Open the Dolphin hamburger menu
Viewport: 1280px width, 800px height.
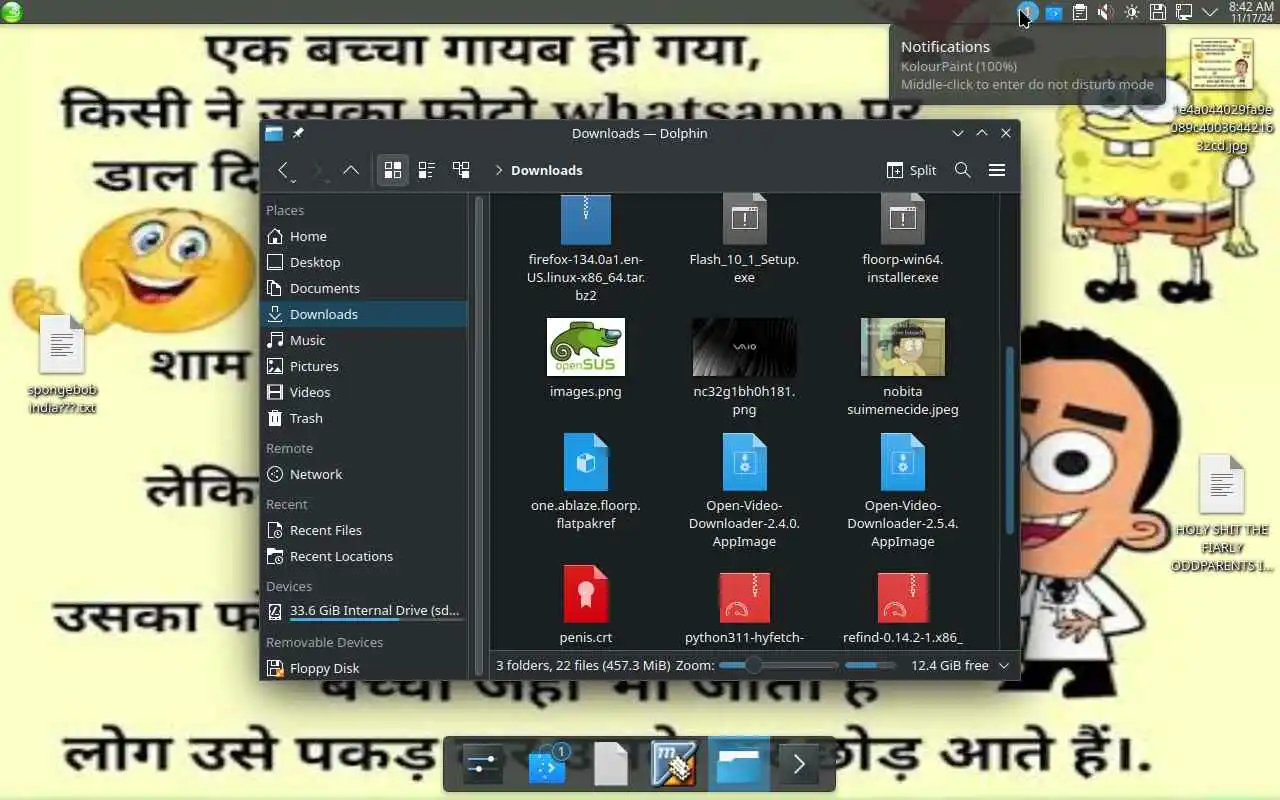(996, 170)
